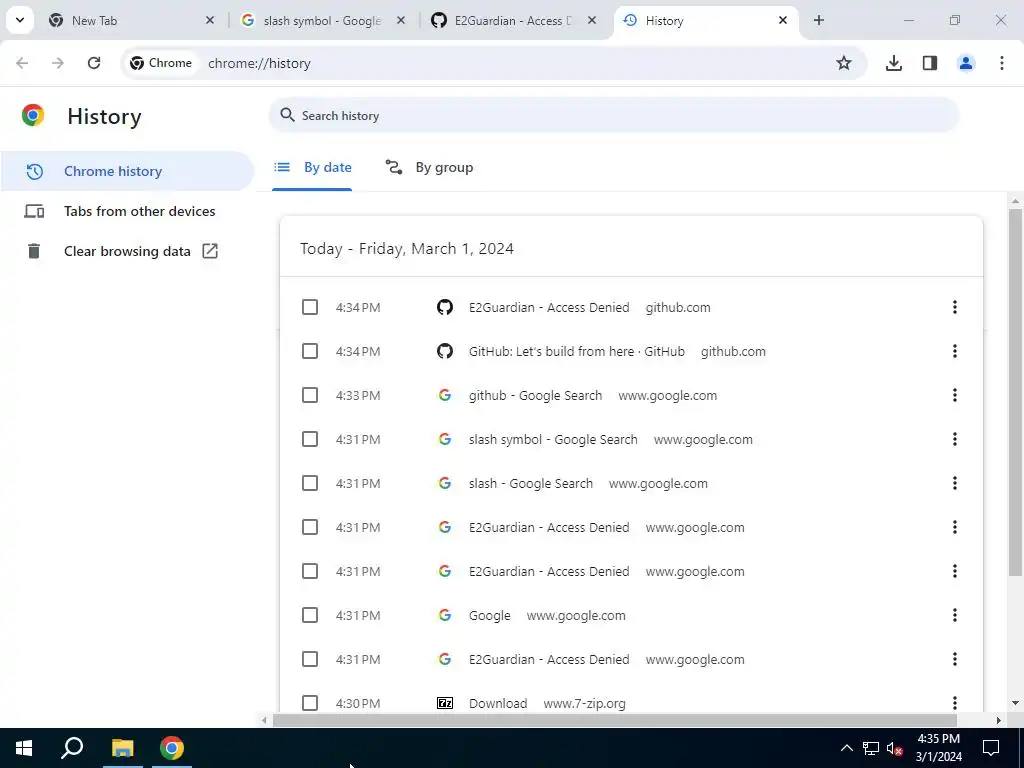This screenshot has width=1024, height=768.
Task: Select Chrome history in sidebar
Action: (x=127, y=171)
